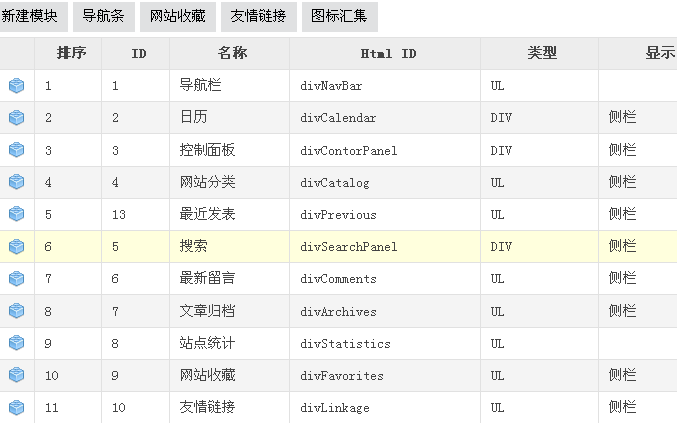Viewport: 677px width, 423px height.
Task: Click the cube icon in 最近发表 row
Action: tap(16, 214)
